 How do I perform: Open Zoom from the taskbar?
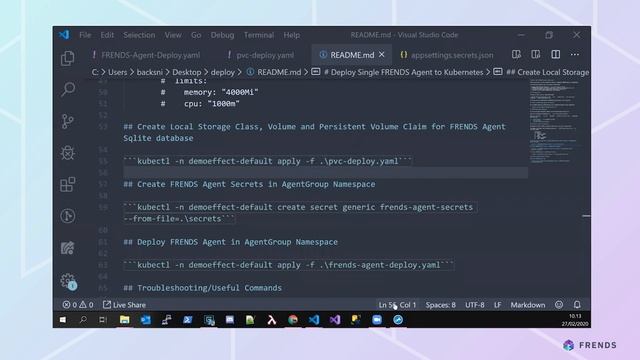pyautogui.click(x=377, y=320)
